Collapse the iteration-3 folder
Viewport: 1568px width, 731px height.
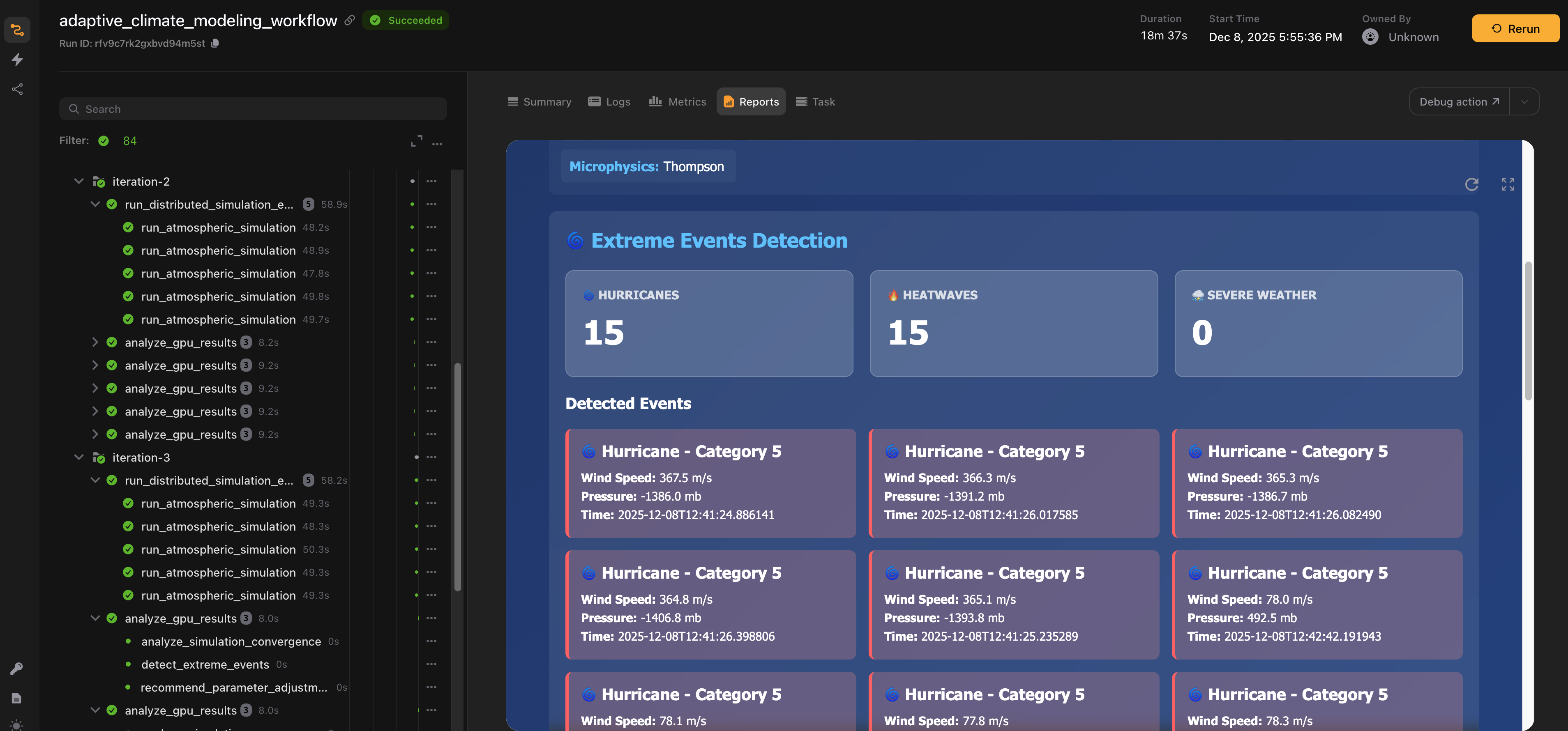78,457
